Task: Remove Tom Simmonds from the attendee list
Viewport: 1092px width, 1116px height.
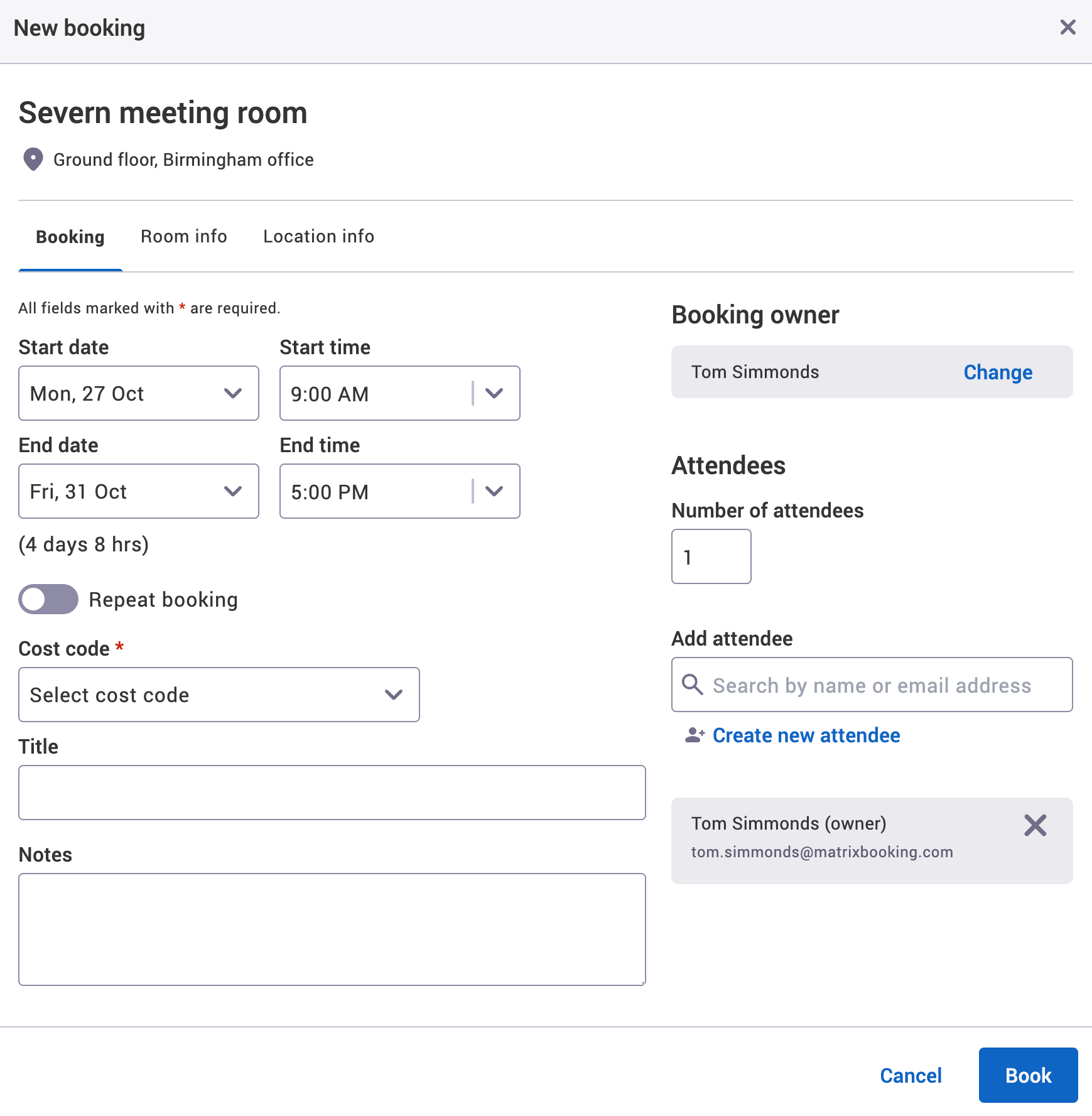Action: point(1035,825)
